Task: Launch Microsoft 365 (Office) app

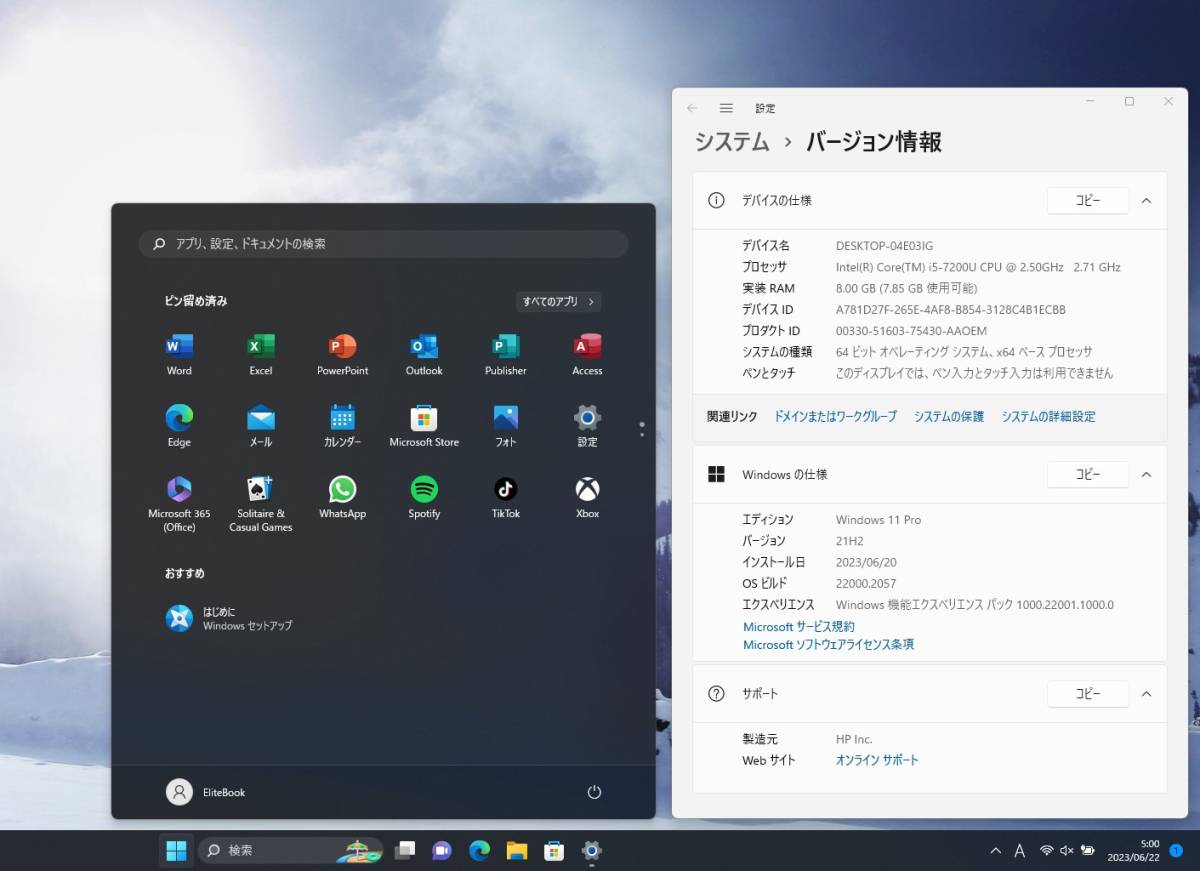Action: tap(179, 504)
